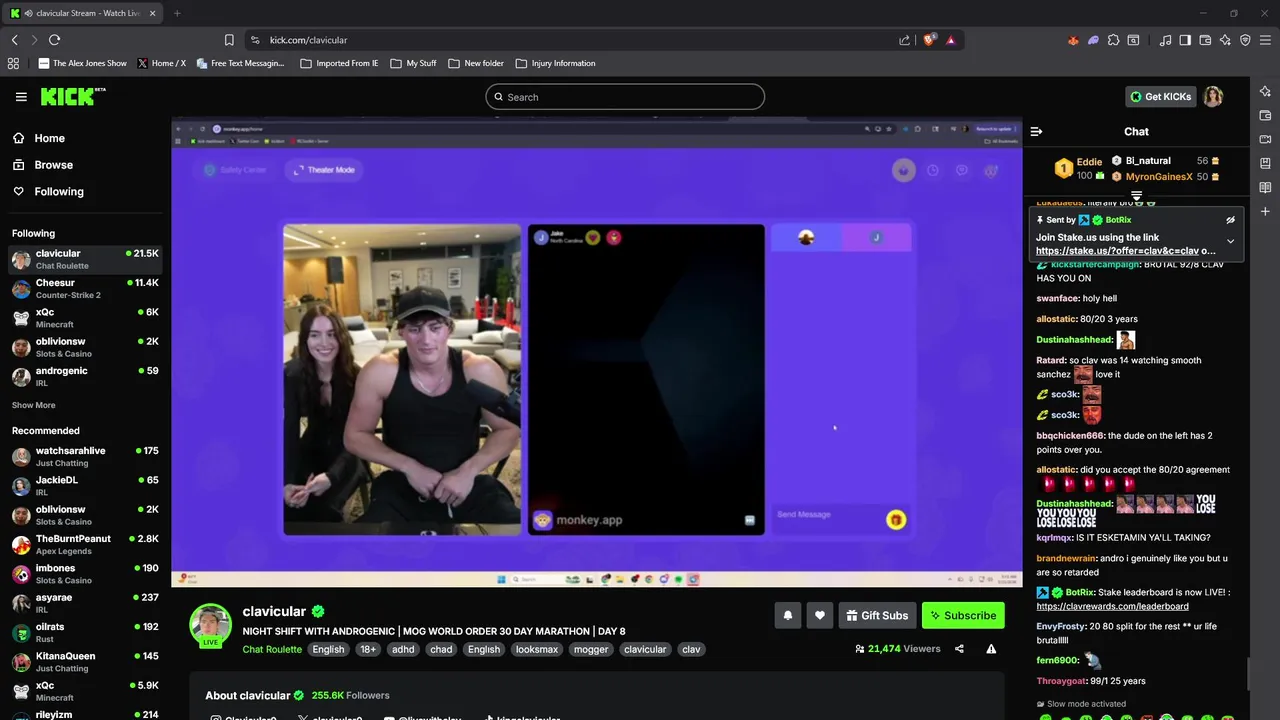Open the MetaMask fox extension
Image resolution: width=1280 pixels, height=720 pixels.
tap(1073, 40)
